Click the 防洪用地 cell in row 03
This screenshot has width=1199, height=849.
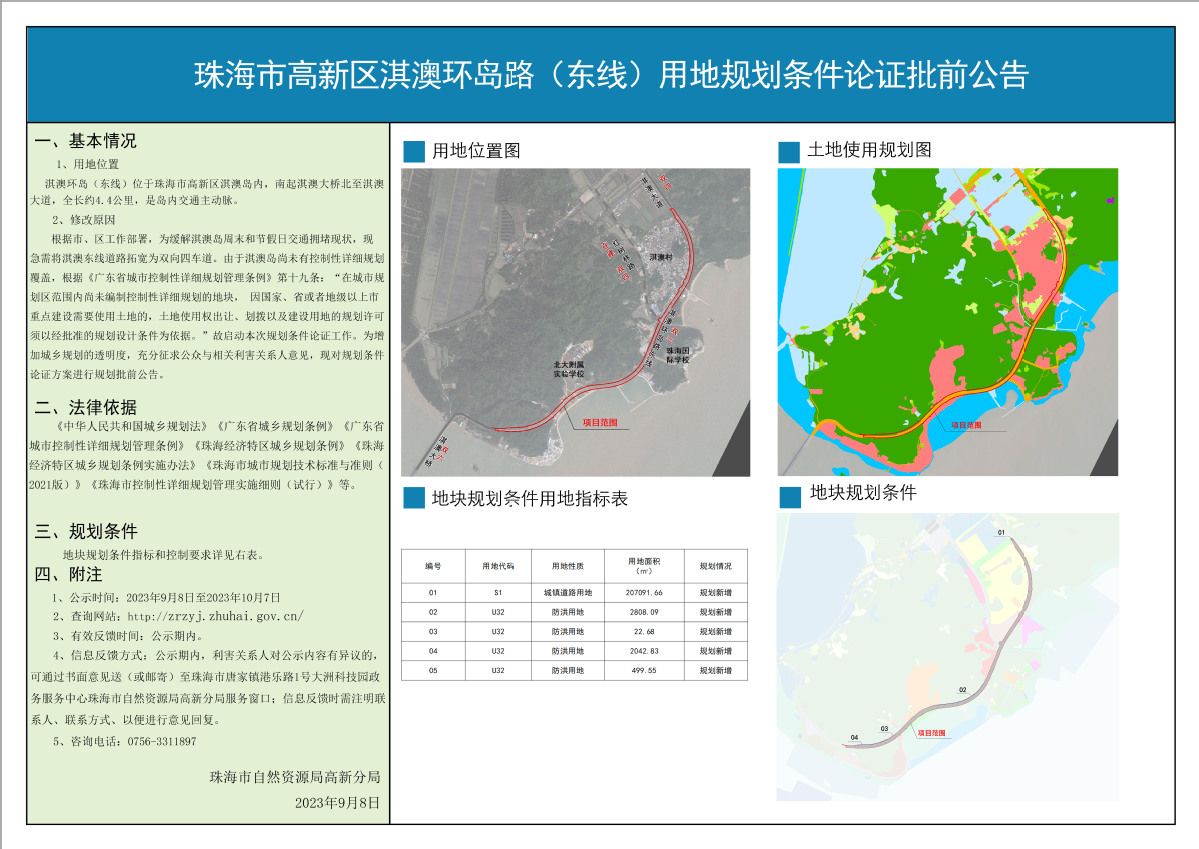pyautogui.click(x=567, y=632)
